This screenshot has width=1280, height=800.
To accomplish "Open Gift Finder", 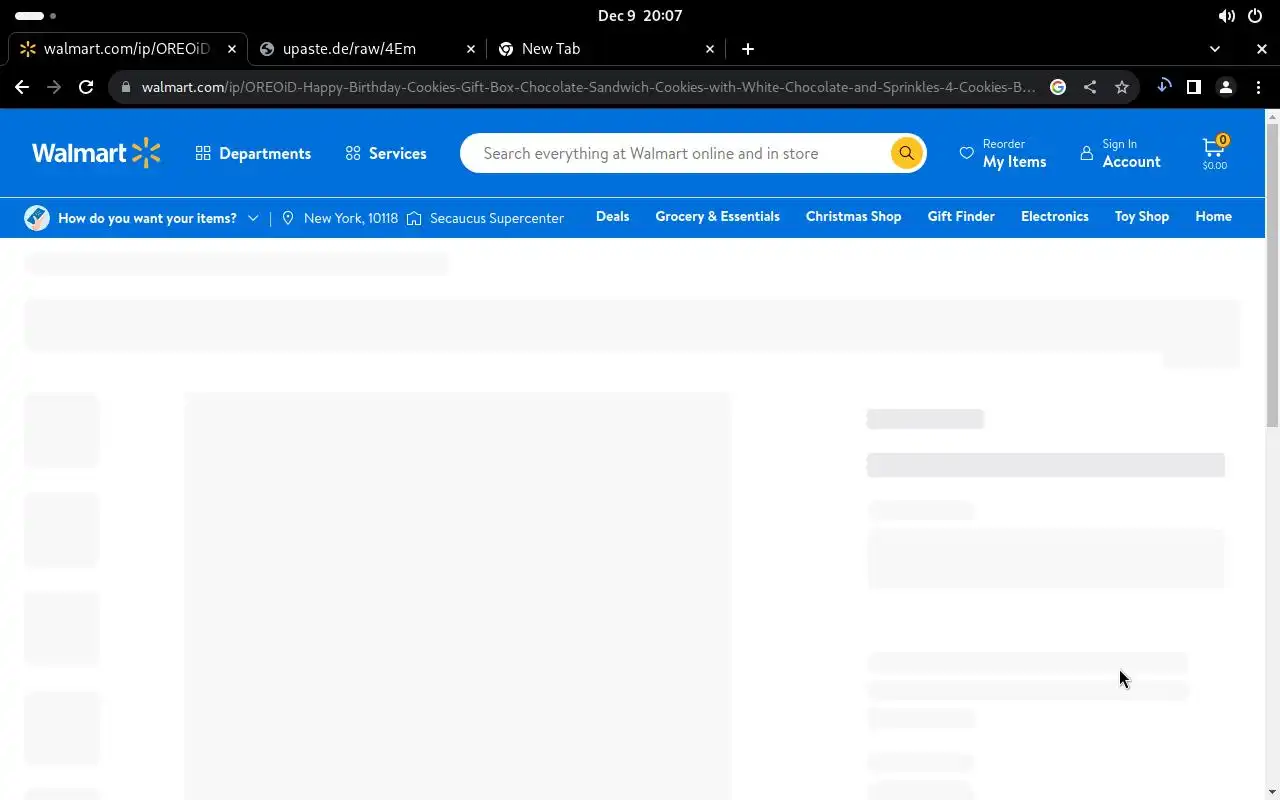I will tap(961, 216).
